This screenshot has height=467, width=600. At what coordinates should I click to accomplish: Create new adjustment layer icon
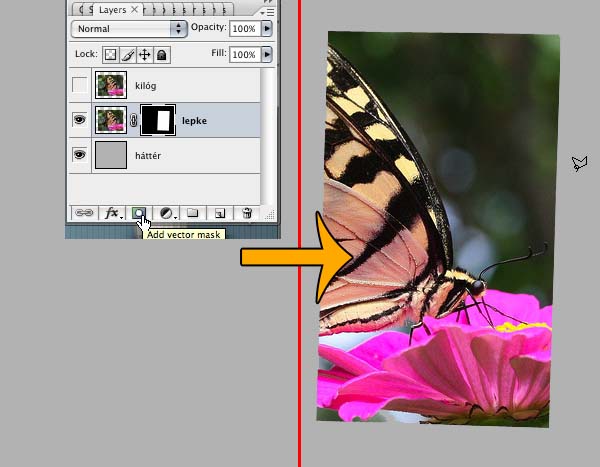point(166,213)
